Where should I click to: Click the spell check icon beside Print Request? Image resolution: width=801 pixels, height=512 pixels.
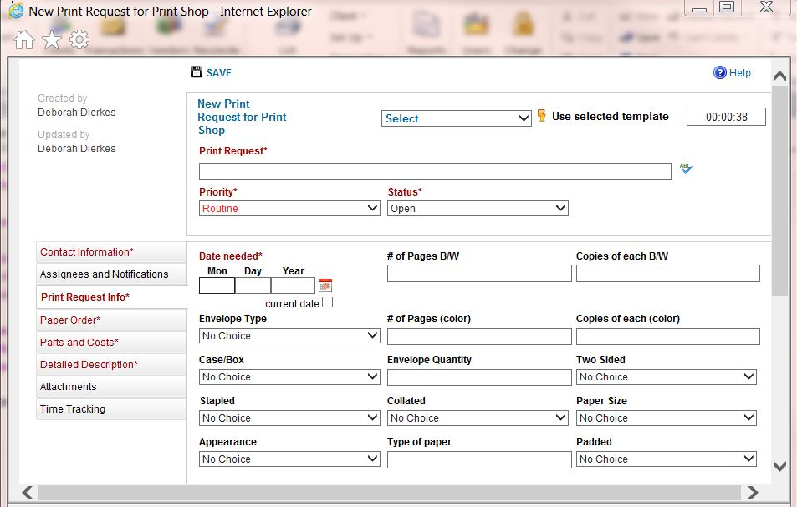(686, 170)
